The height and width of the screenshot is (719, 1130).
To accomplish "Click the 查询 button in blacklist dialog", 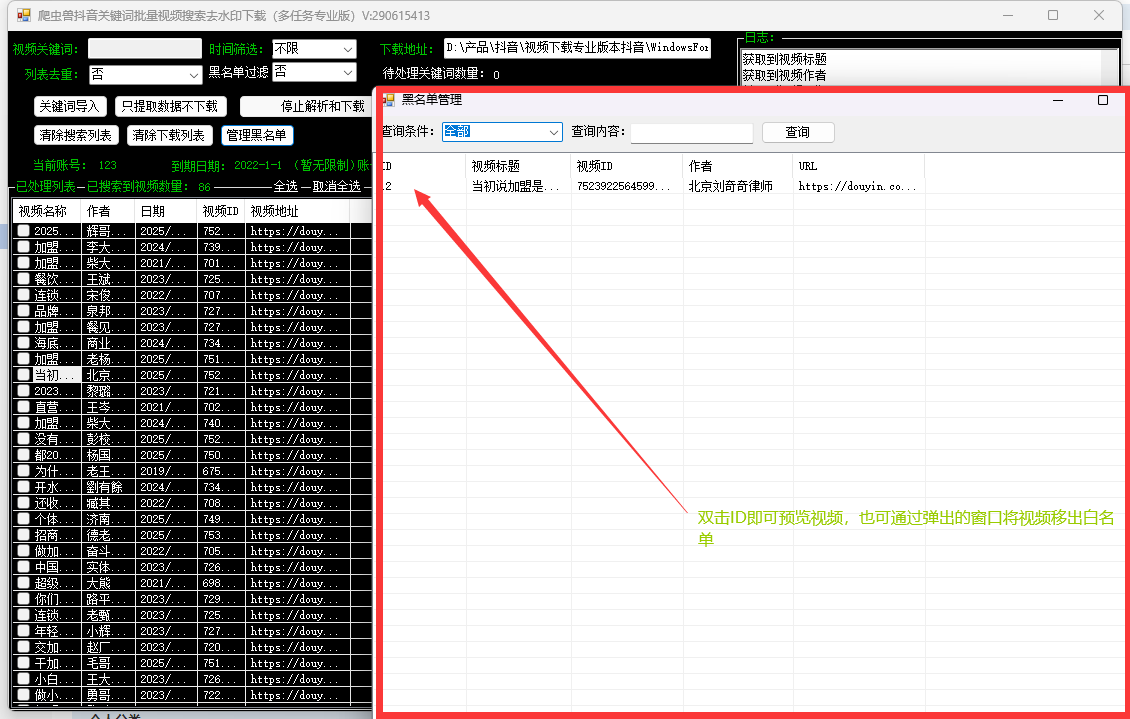I will coord(797,132).
